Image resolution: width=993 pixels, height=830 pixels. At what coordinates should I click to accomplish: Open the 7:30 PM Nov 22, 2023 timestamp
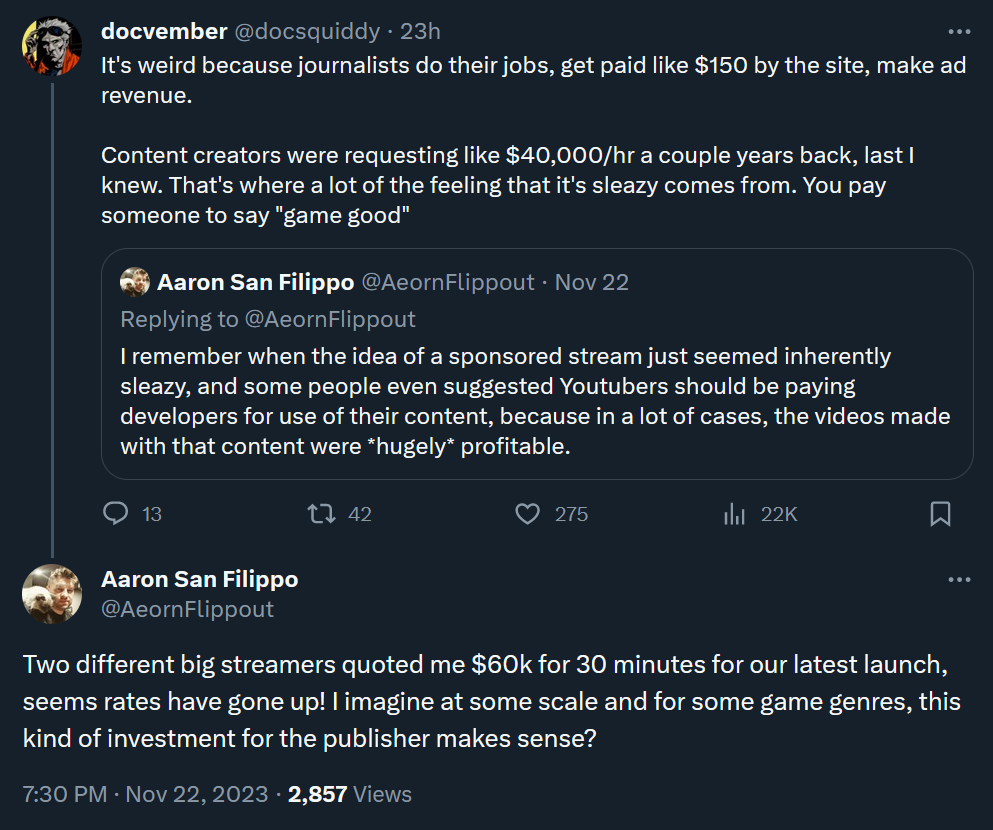tap(146, 794)
